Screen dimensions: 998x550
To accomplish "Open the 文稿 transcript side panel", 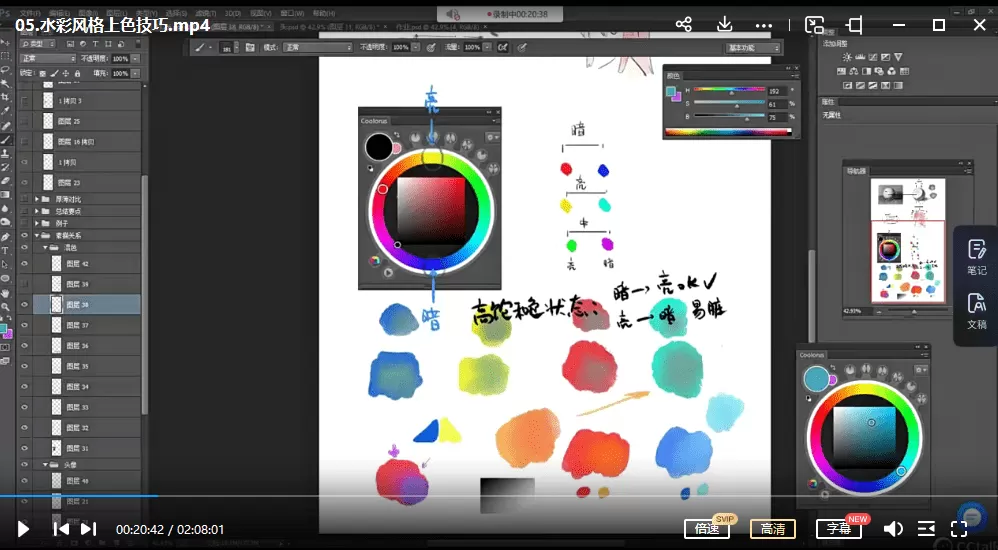I will point(976,311).
